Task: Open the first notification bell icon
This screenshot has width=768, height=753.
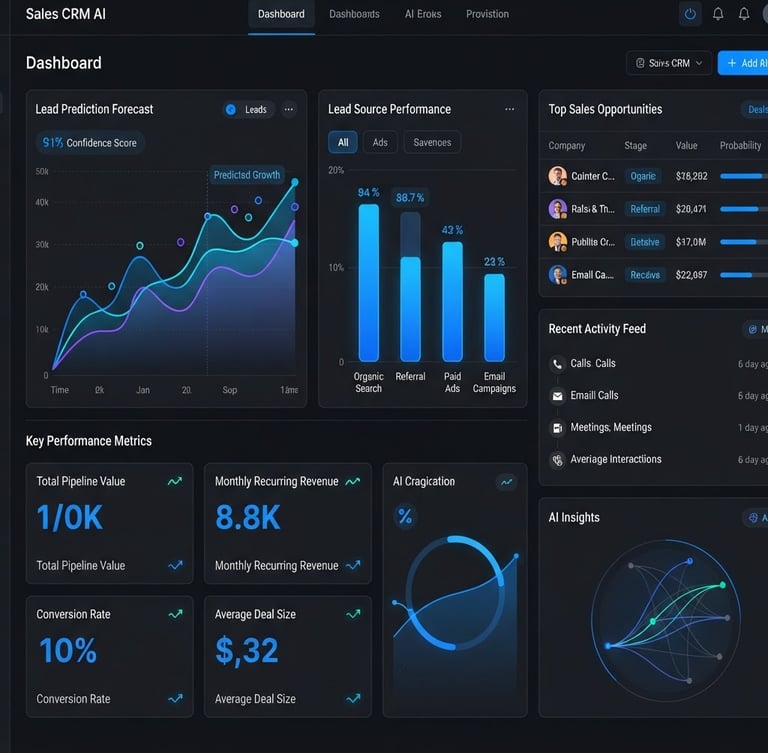Action: [x=718, y=14]
